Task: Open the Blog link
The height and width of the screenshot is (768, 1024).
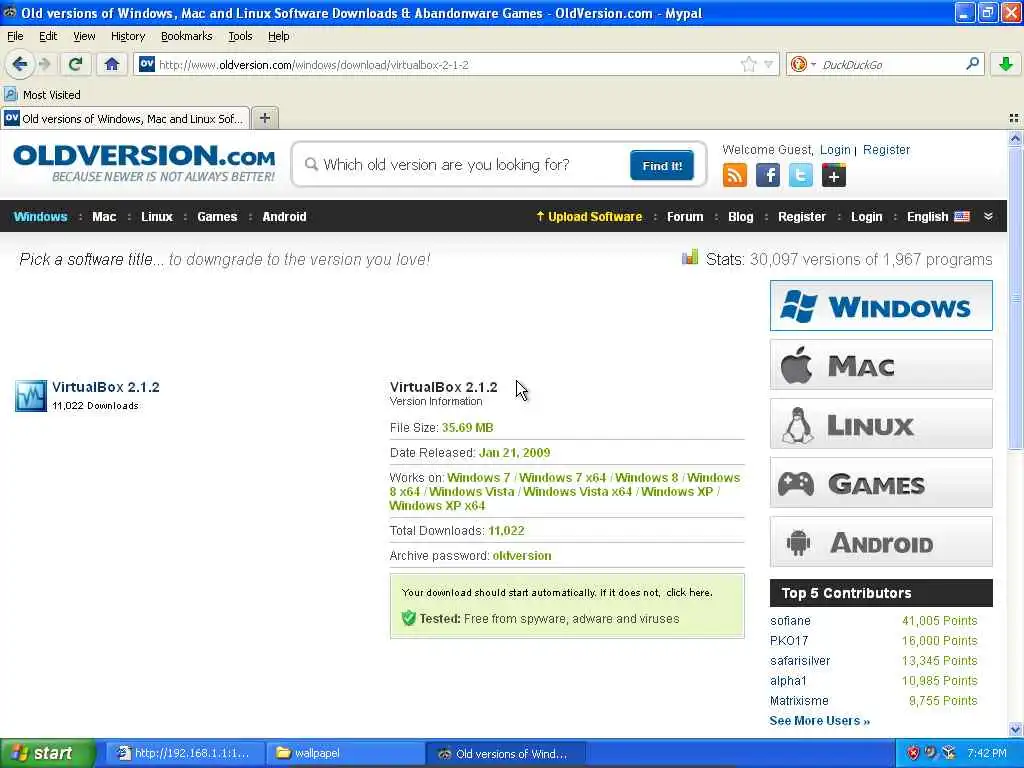Action: (x=740, y=216)
